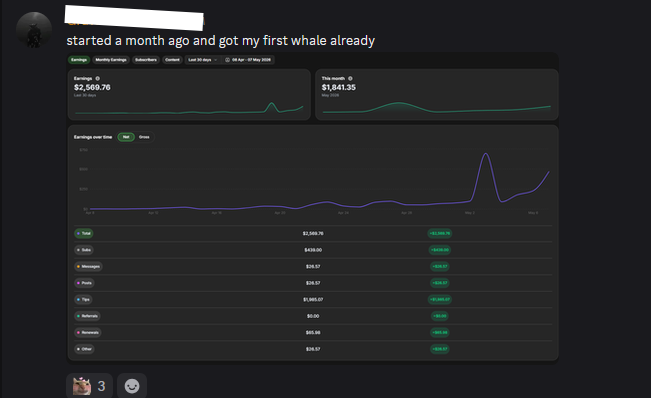651x398 pixels.
Task: Click the $0.00 Referrals amount
Action: click(313, 316)
